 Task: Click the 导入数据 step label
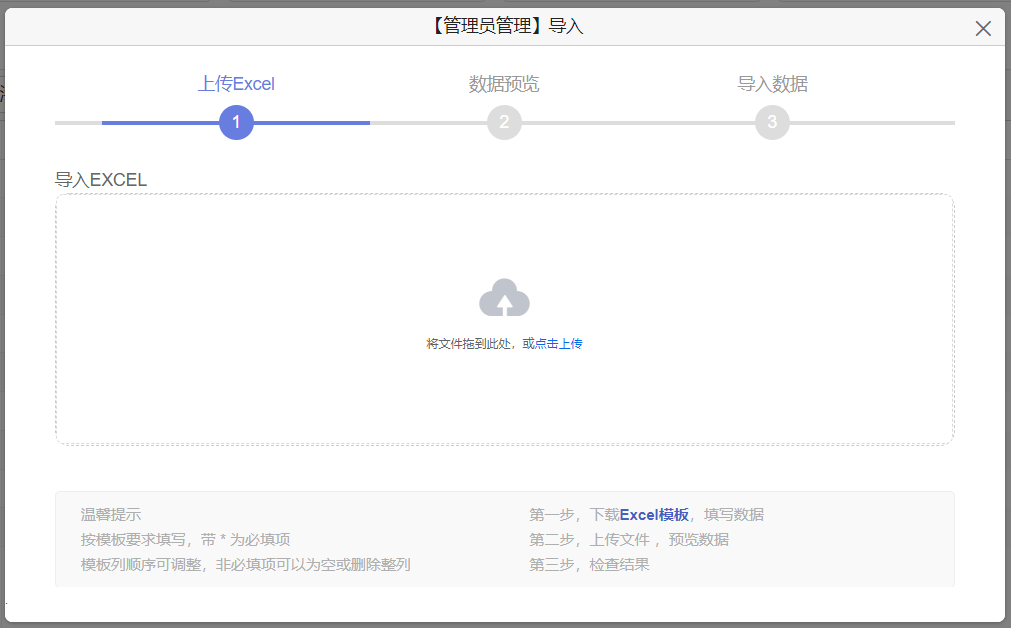[772, 84]
